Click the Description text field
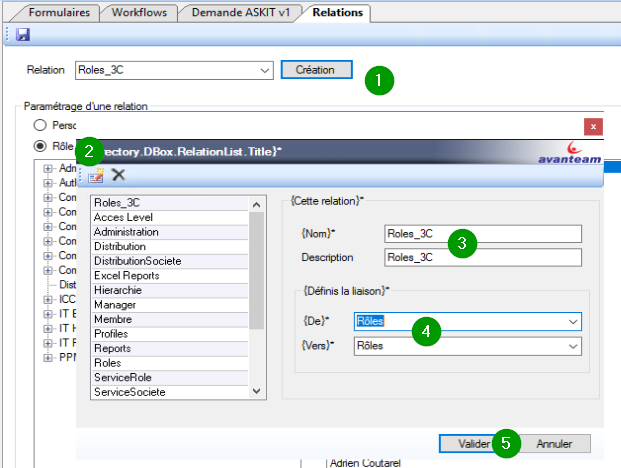 point(482,257)
